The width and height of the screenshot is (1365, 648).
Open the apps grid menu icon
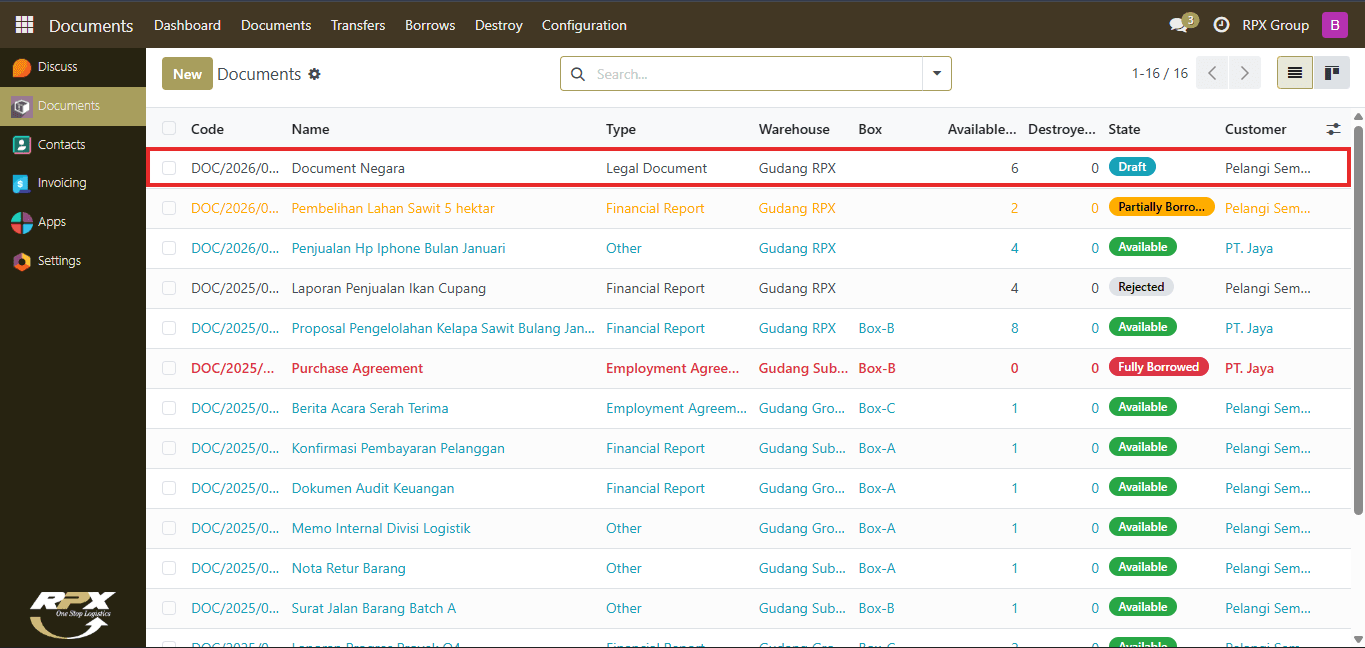24,25
